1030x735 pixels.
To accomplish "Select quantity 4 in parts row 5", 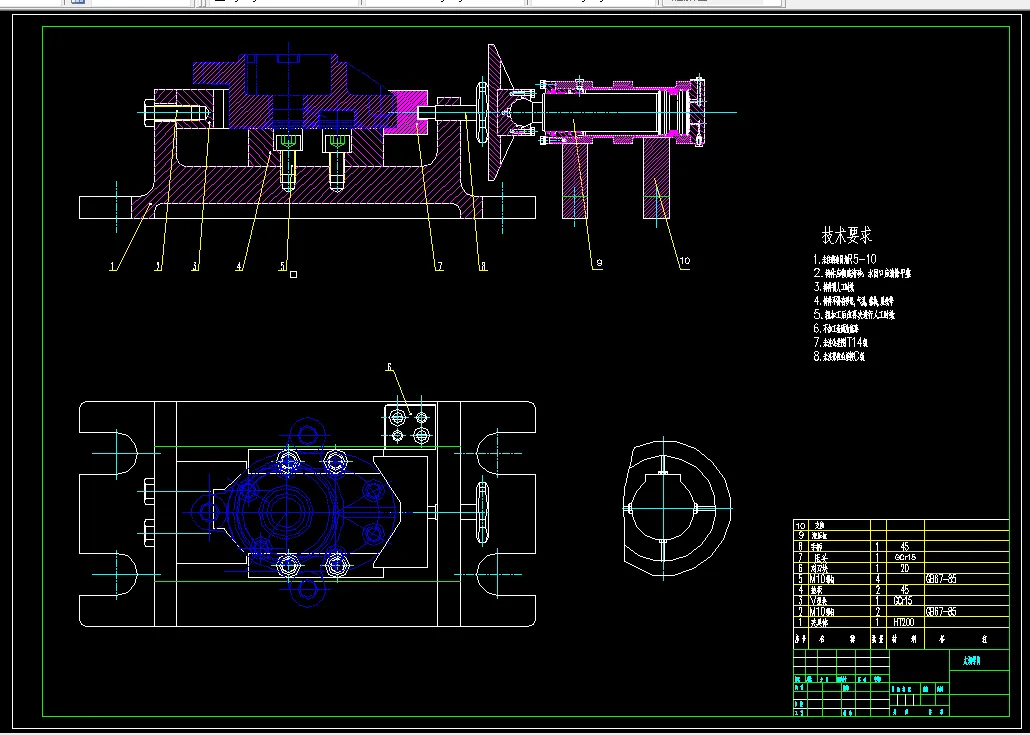I will click(x=878, y=579).
